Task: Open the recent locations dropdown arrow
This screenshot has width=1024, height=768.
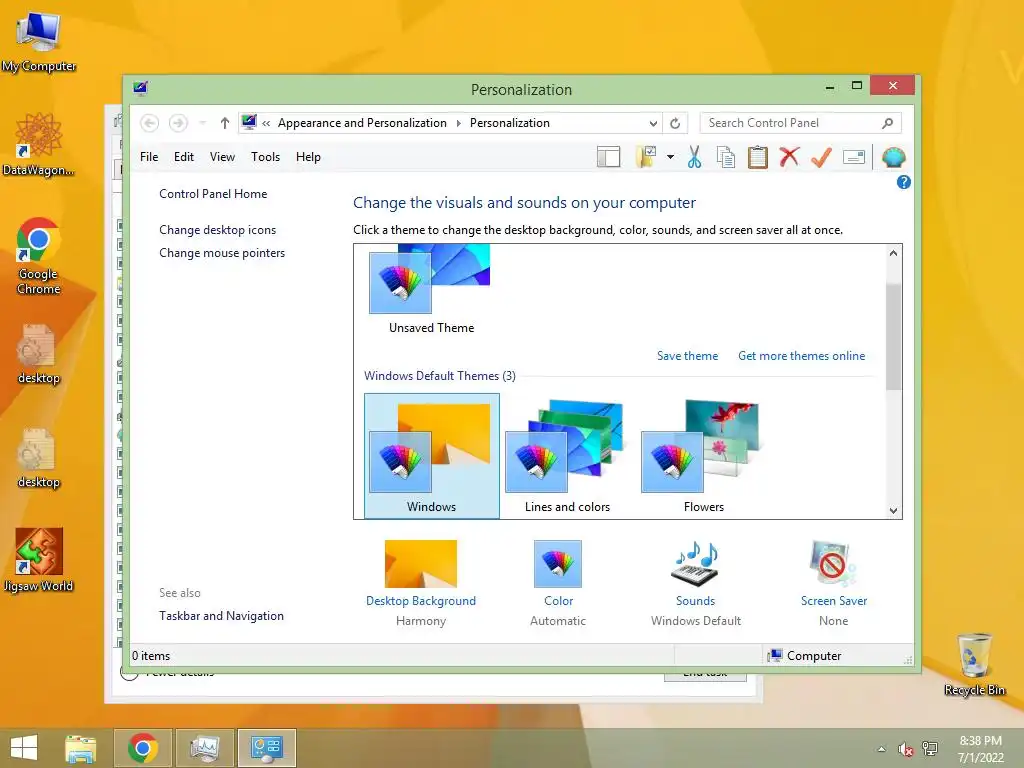Action: pos(202,123)
